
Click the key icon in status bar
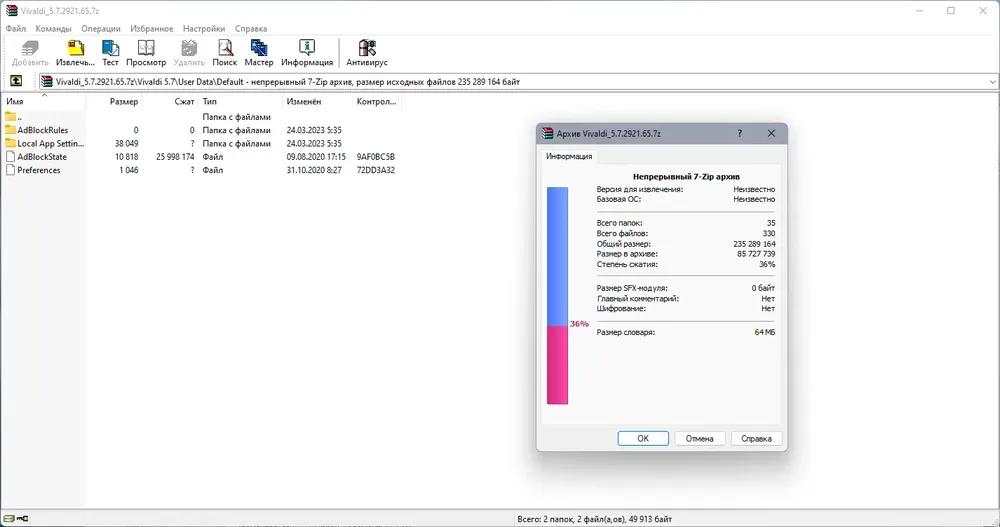[23, 519]
